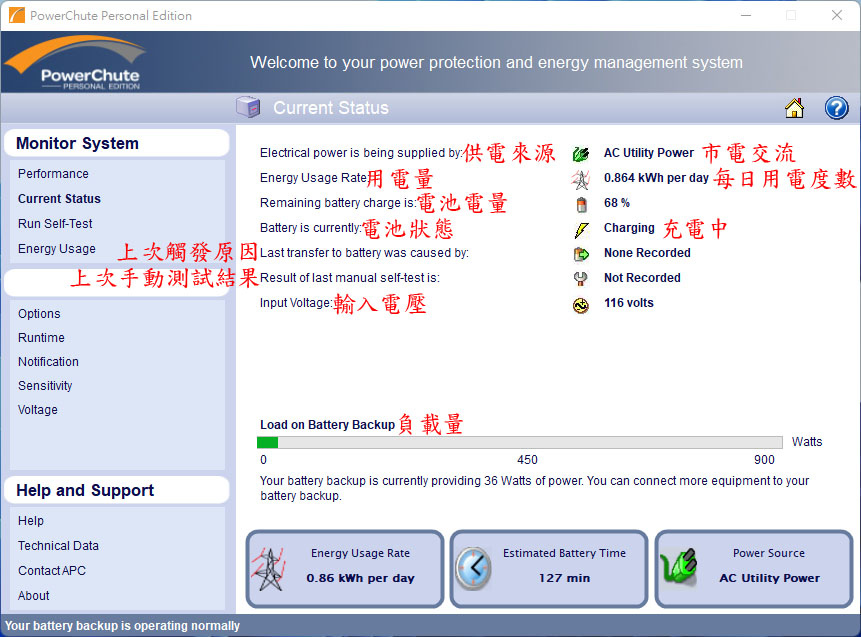Click the green plug icon in Power Source card
This screenshot has width=861, height=637.
679,567
